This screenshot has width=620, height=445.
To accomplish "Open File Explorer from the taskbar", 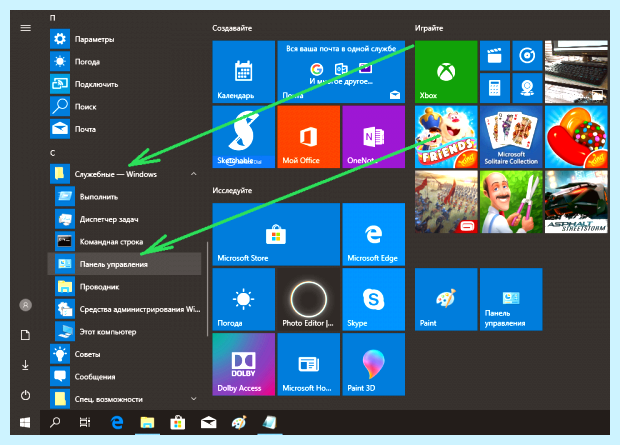I will coord(147,422).
